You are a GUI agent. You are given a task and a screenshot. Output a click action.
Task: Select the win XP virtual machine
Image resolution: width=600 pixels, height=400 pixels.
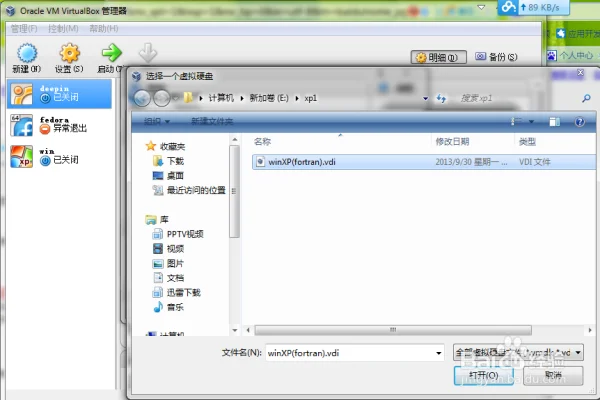[x=60, y=157]
